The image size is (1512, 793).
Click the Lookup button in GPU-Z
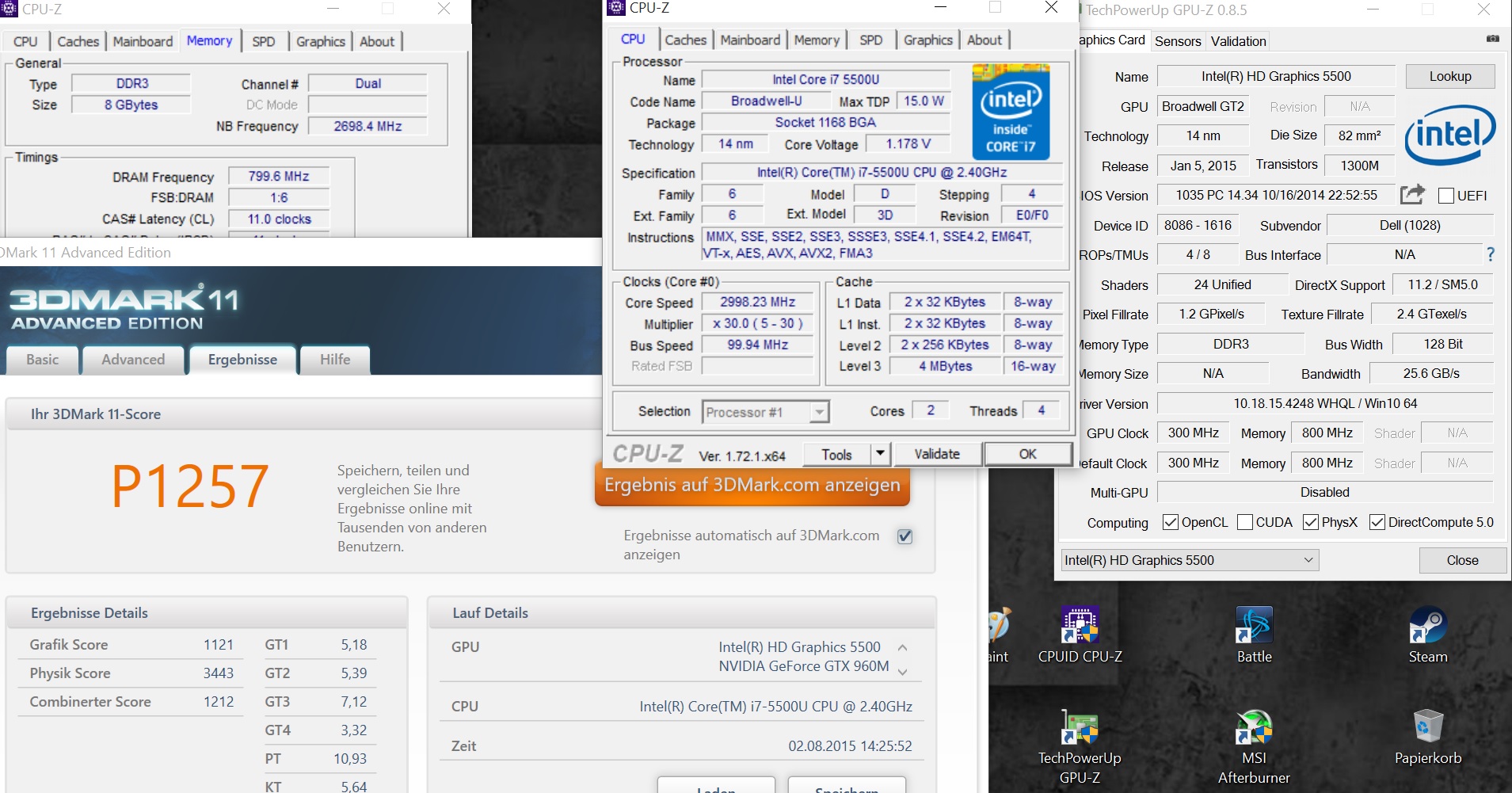pyautogui.click(x=1450, y=76)
